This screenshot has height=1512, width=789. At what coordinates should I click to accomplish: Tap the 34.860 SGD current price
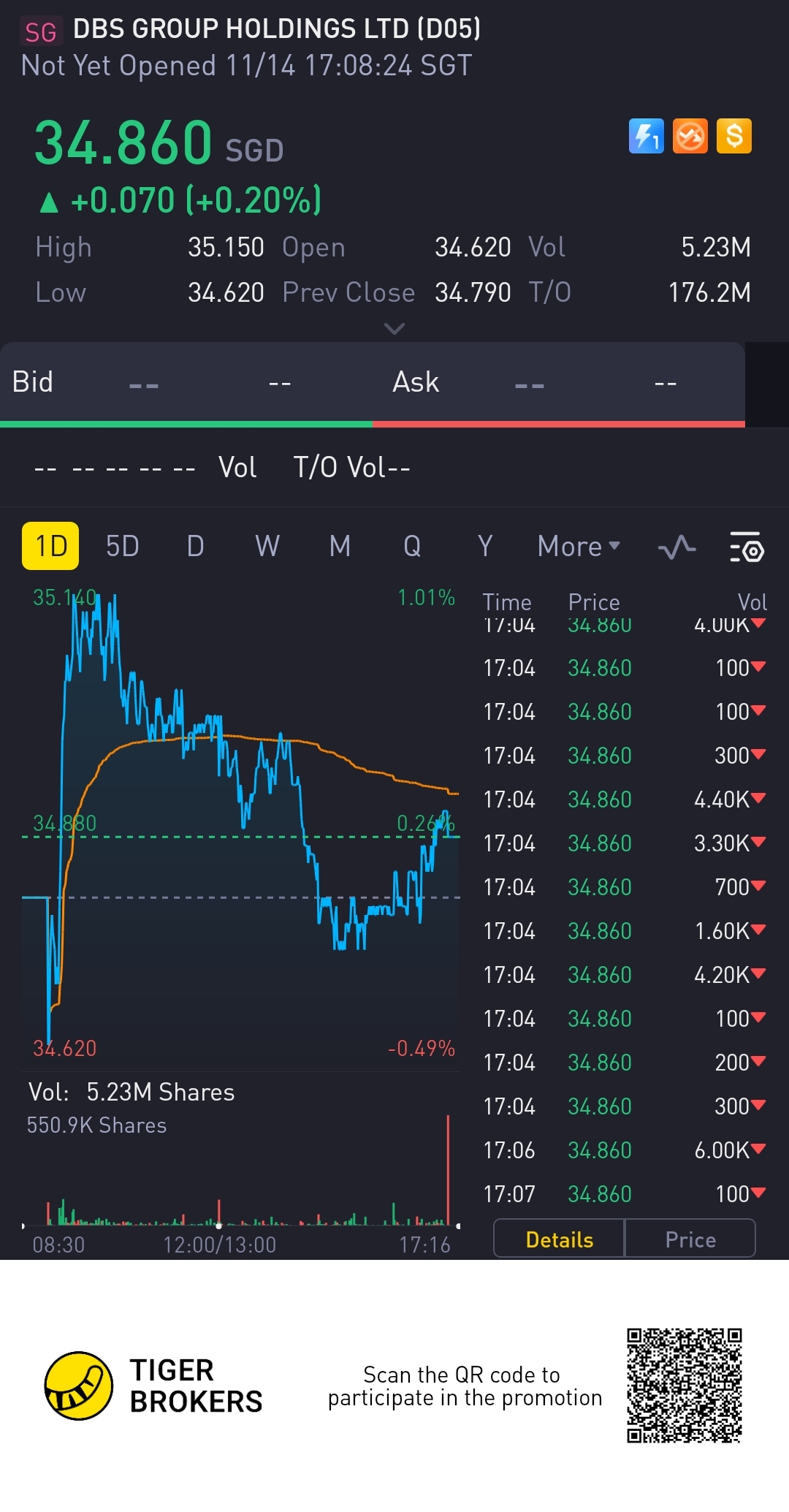[x=159, y=143]
